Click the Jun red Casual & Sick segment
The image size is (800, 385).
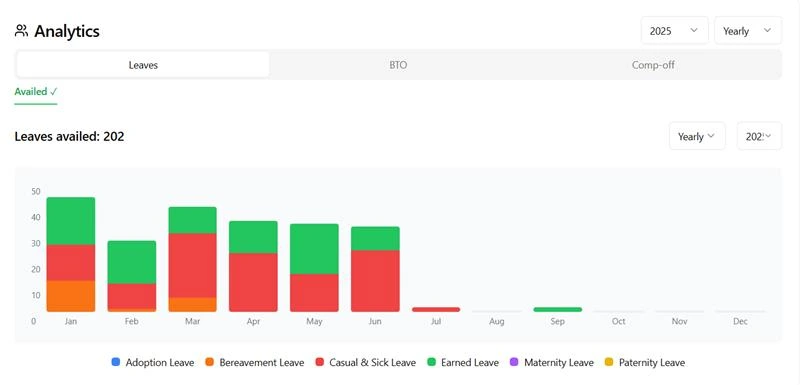click(376, 281)
